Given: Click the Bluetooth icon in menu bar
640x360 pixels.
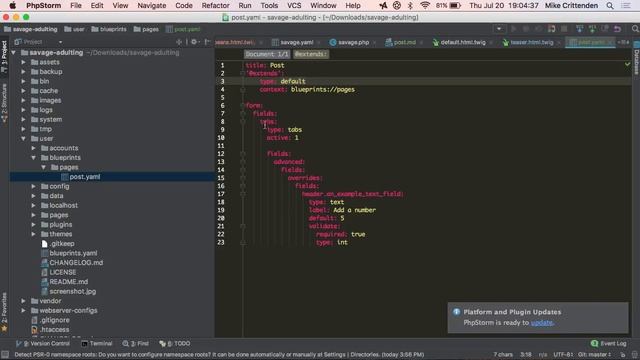Looking at the screenshot, I should [x=410, y=5].
